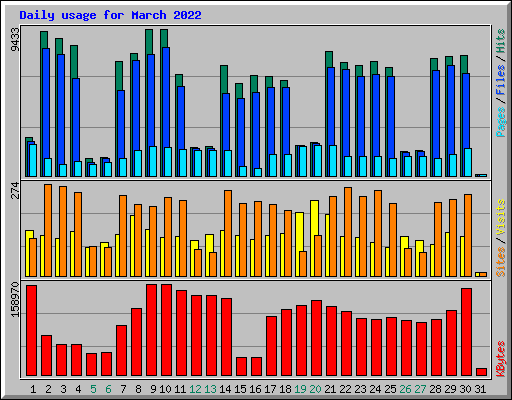Click day 3 on the x-axis
The width and height of the screenshot is (512, 400).
(x=63, y=389)
